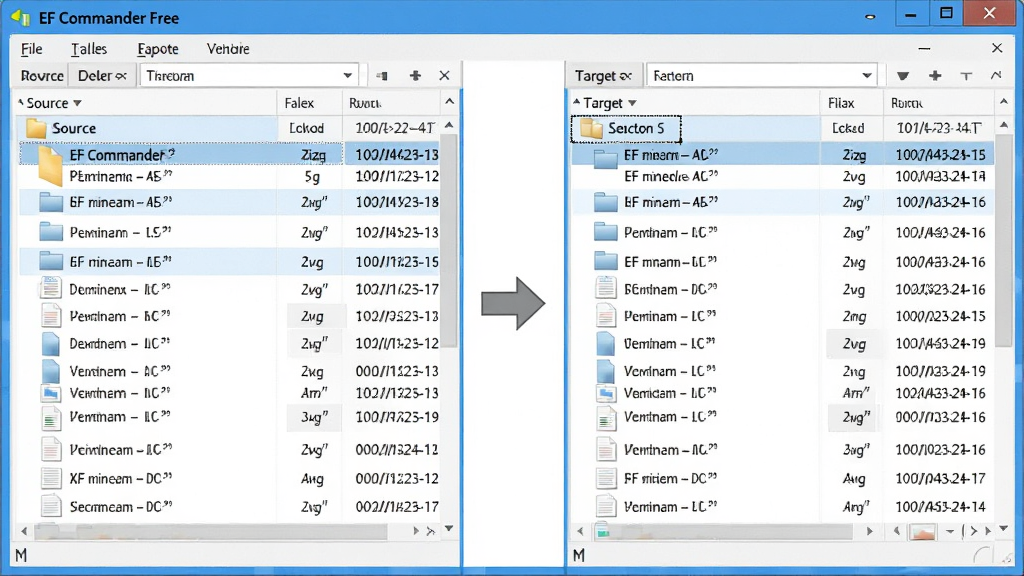Click the T-shaped icon in right toolbar

pos(966,76)
